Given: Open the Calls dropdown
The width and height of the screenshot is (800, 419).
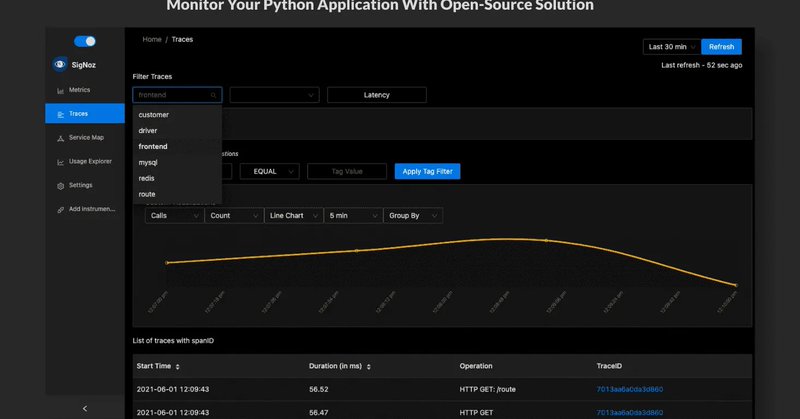Looking at the screenshot, I should (x=174, y=216).
